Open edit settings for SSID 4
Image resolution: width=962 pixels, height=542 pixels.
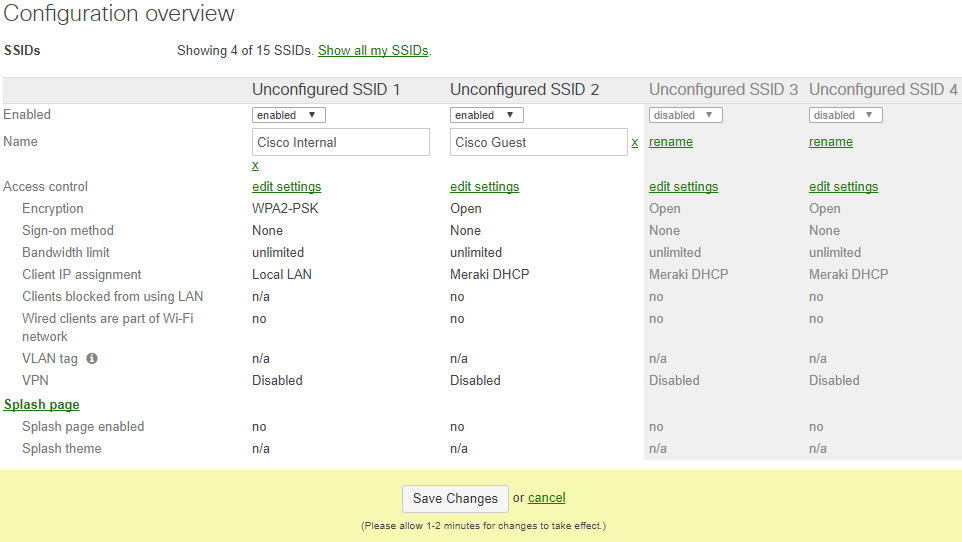click(x=844, y=187)
